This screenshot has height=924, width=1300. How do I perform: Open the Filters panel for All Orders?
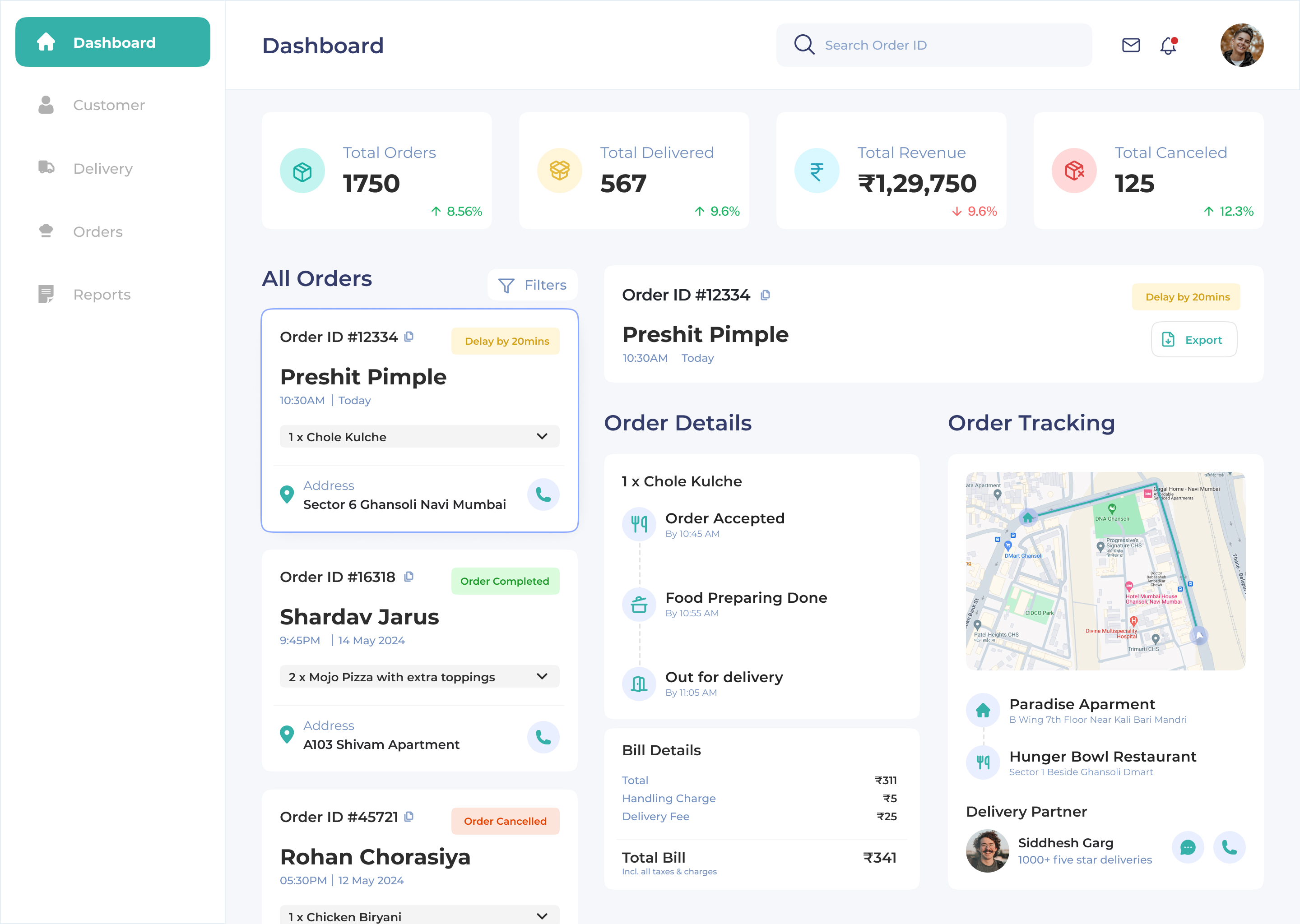coord(532,285)
